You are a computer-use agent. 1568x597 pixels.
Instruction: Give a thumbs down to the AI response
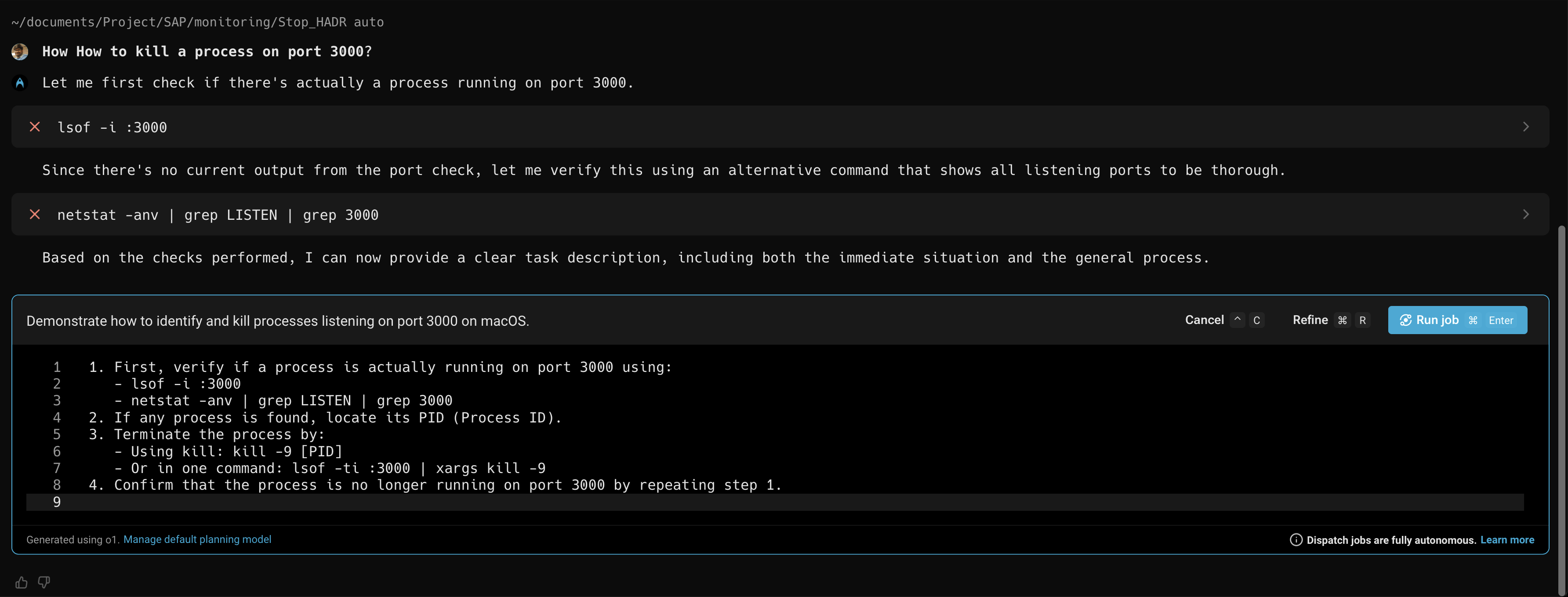(x=43, y=582)
